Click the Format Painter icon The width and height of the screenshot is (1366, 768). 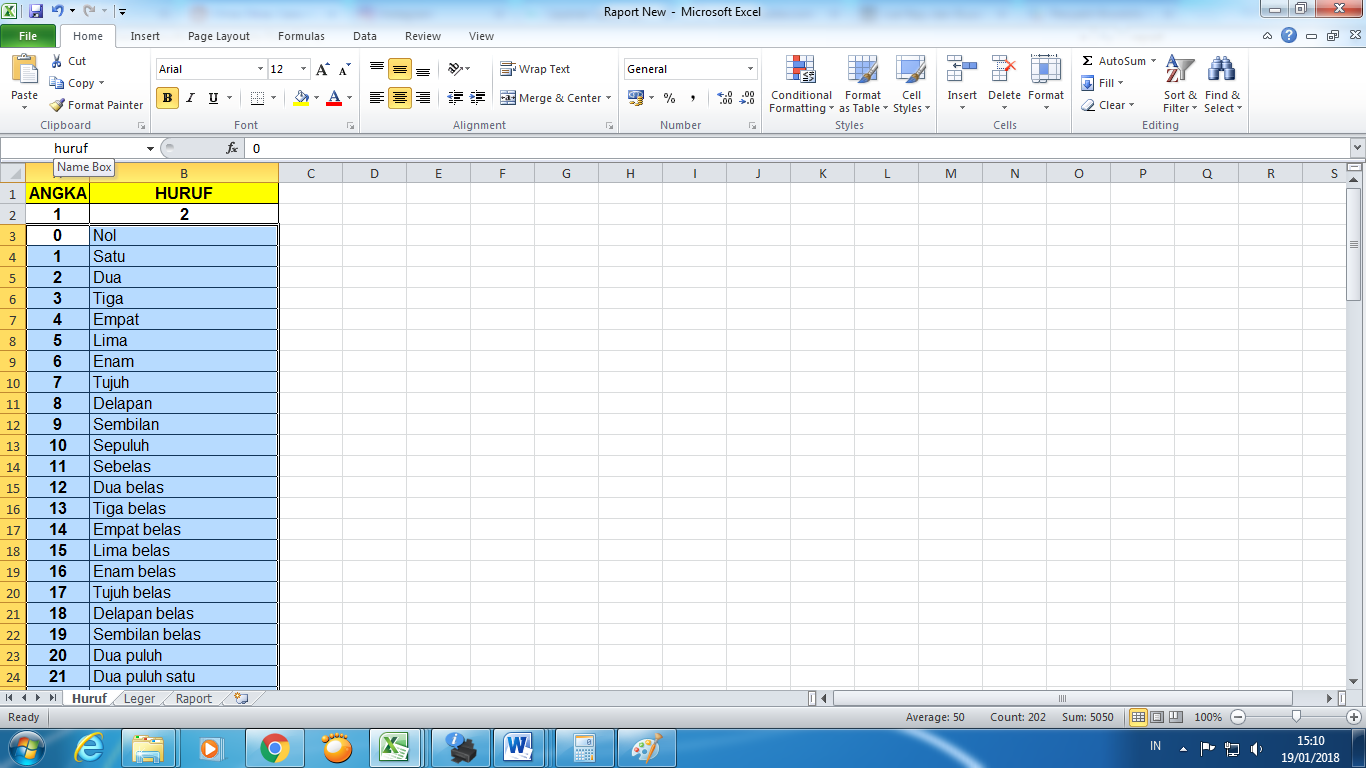(58, 105)
